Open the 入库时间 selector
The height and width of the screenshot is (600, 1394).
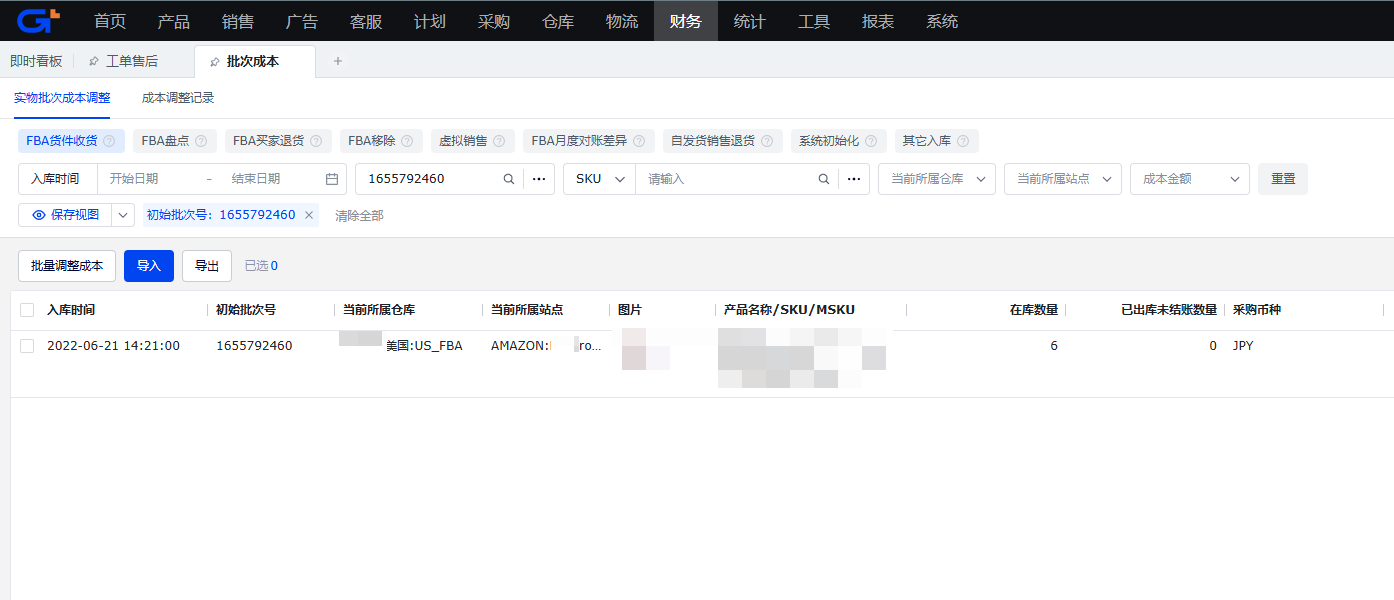pos(58,179)
